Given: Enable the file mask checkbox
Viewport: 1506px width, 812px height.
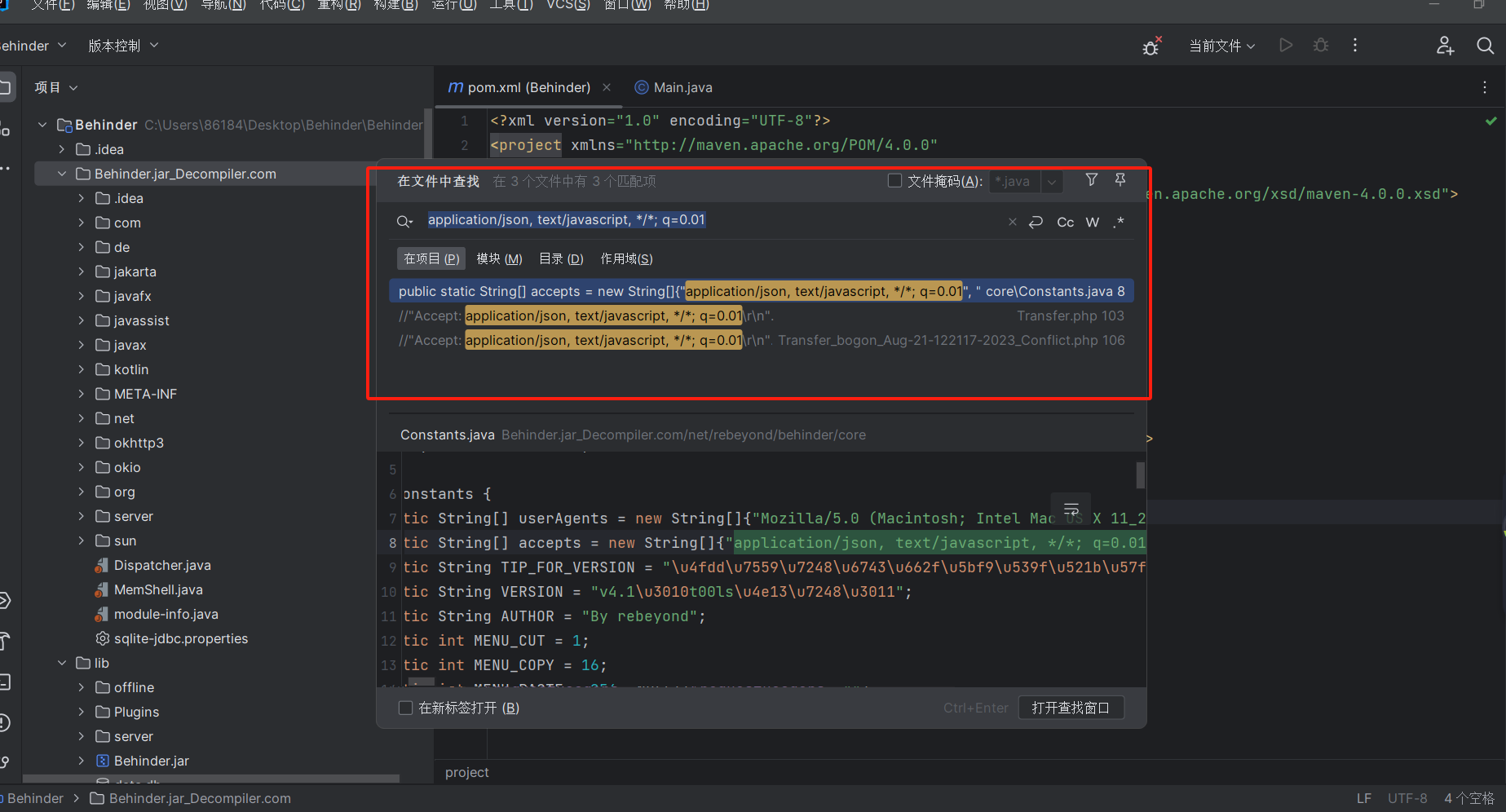Looking at the screenshot, I should [894, 180].
